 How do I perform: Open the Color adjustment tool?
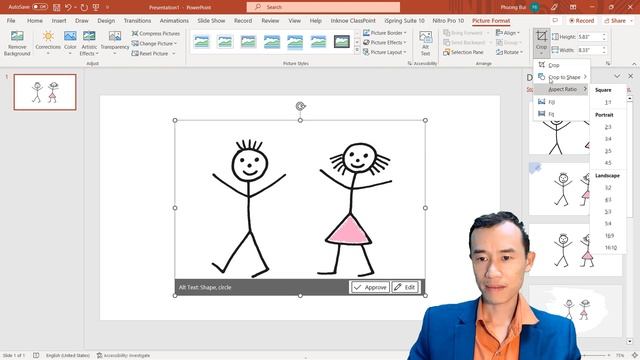[70, 42]
